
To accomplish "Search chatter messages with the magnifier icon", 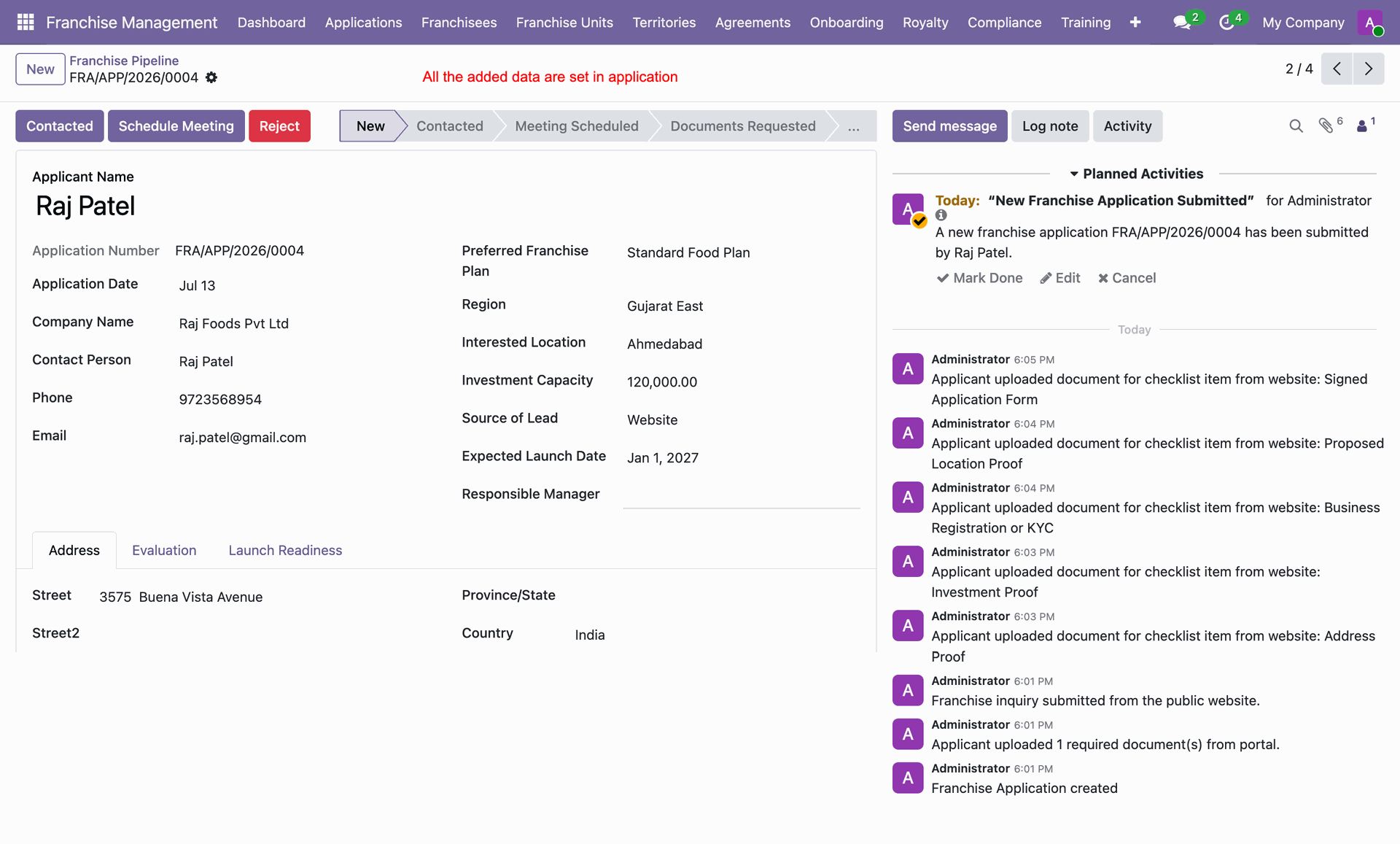I will pos(1296,126).
